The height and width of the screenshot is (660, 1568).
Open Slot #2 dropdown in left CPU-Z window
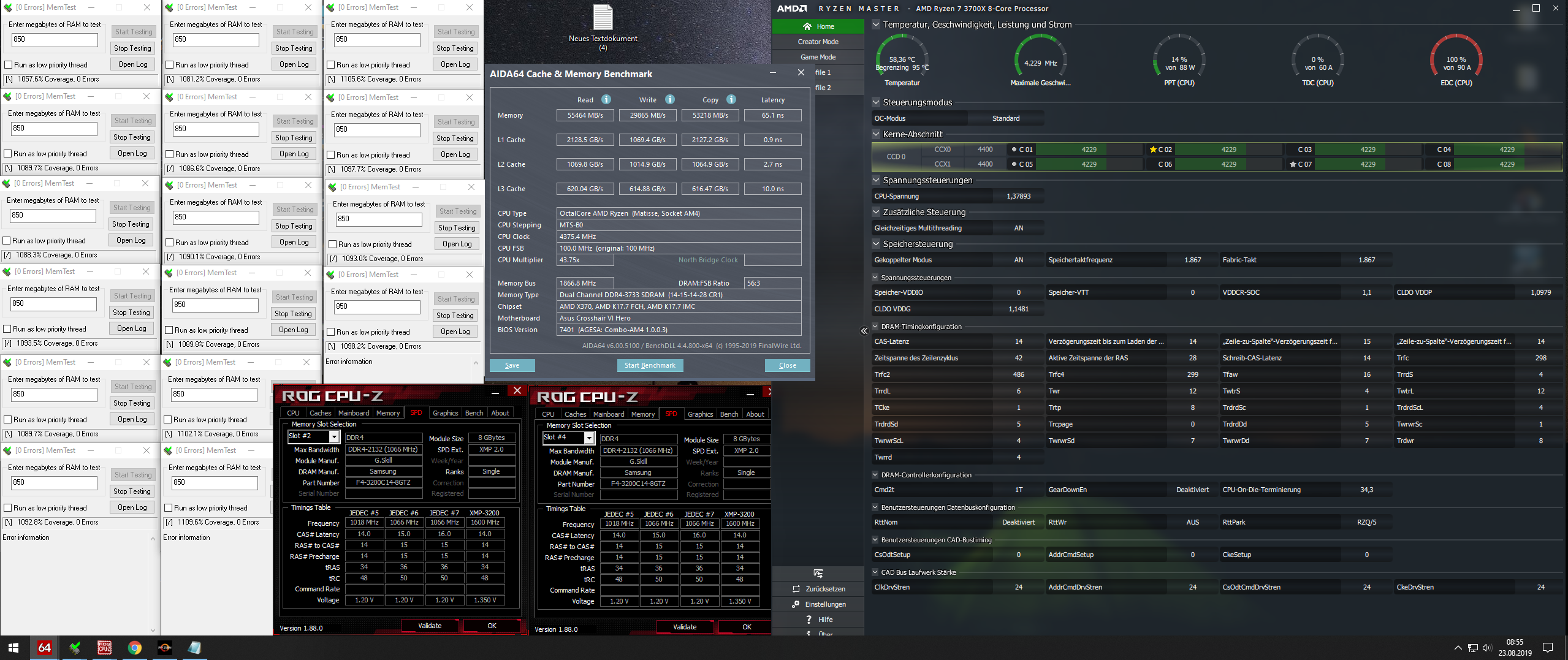[334, 436]
